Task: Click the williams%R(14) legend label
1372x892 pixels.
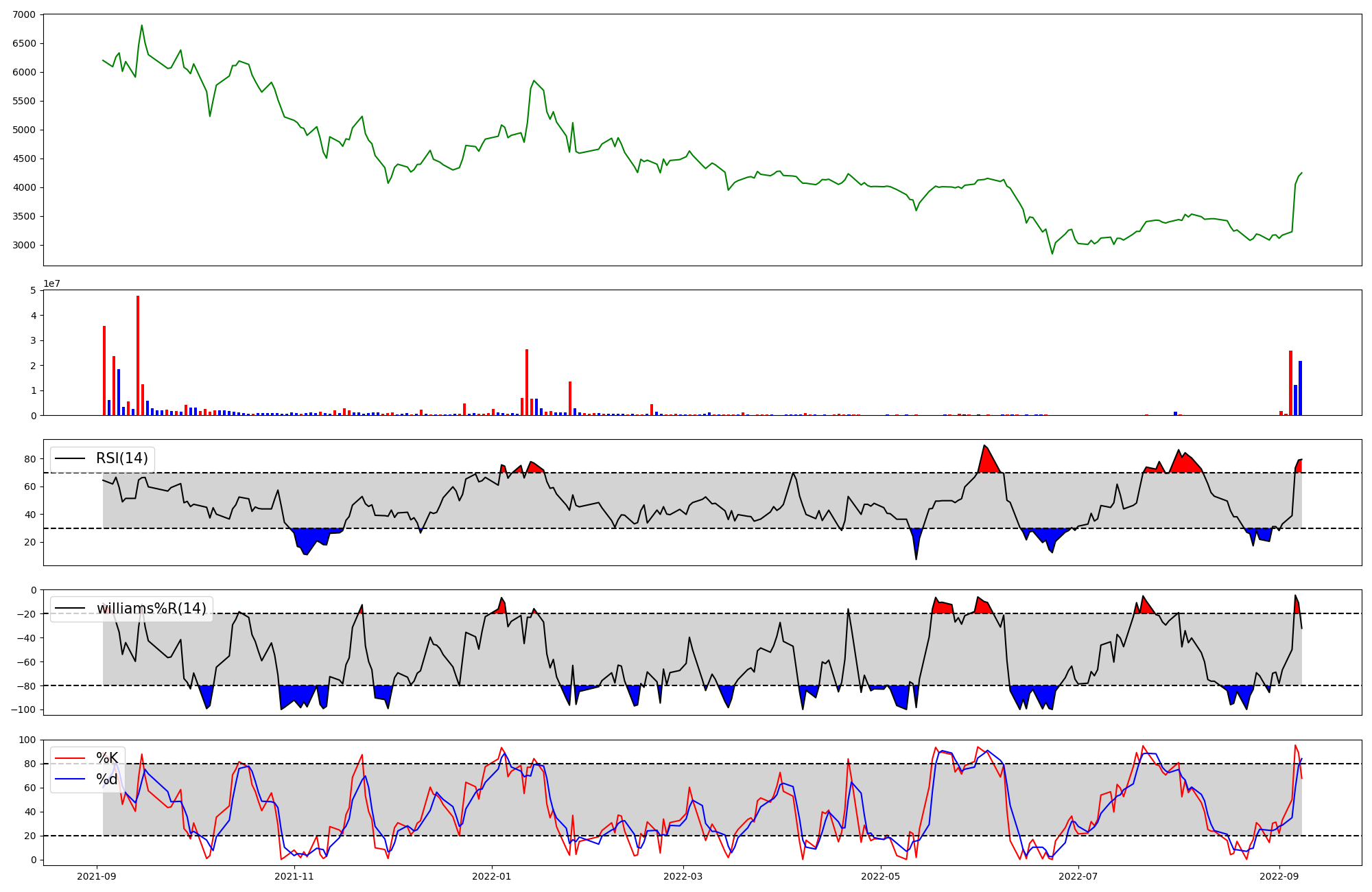Action: point(151,609)
